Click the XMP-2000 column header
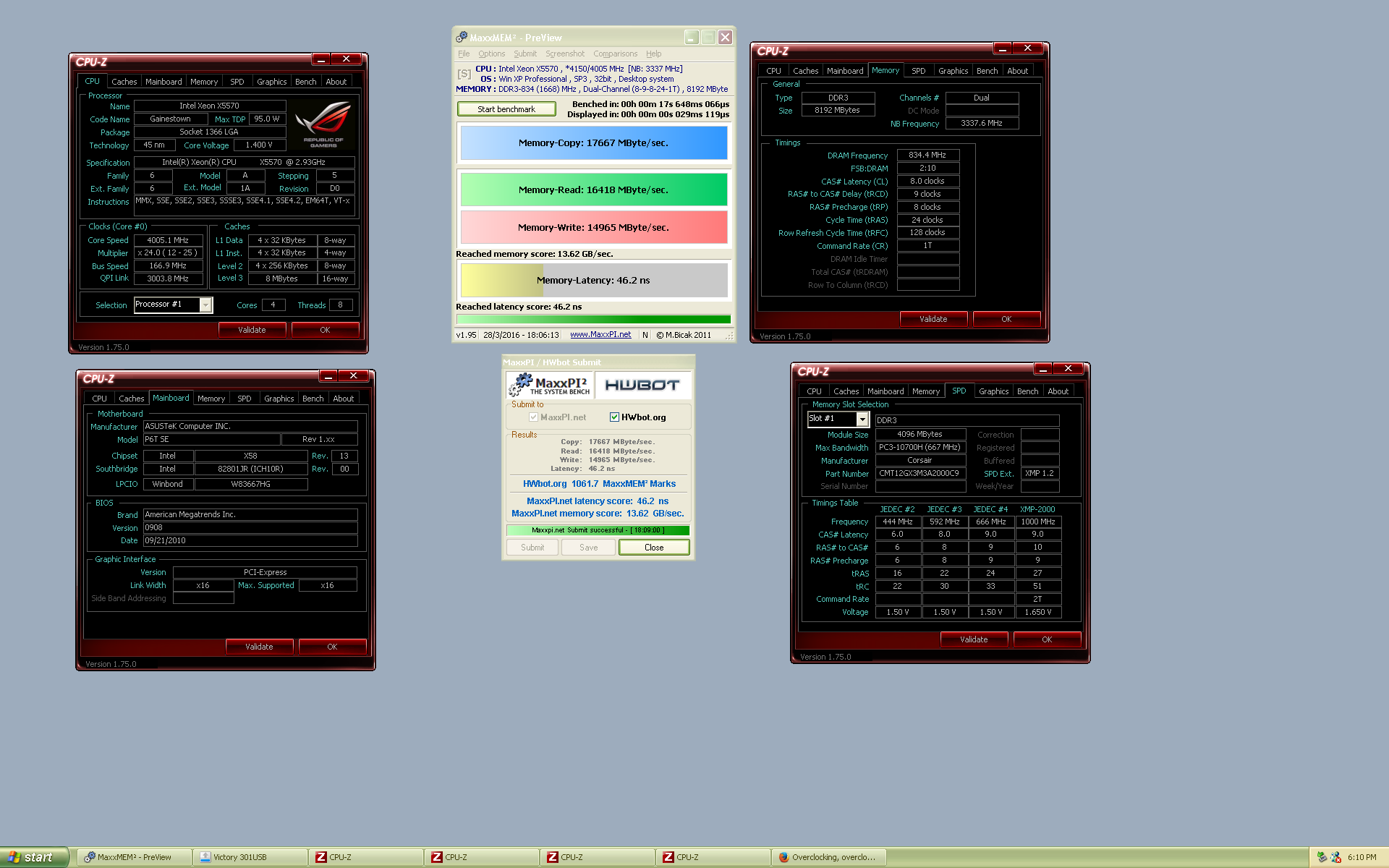Image resolution: width=1389 pixels, height=868 pixels. click(1037, 509)
